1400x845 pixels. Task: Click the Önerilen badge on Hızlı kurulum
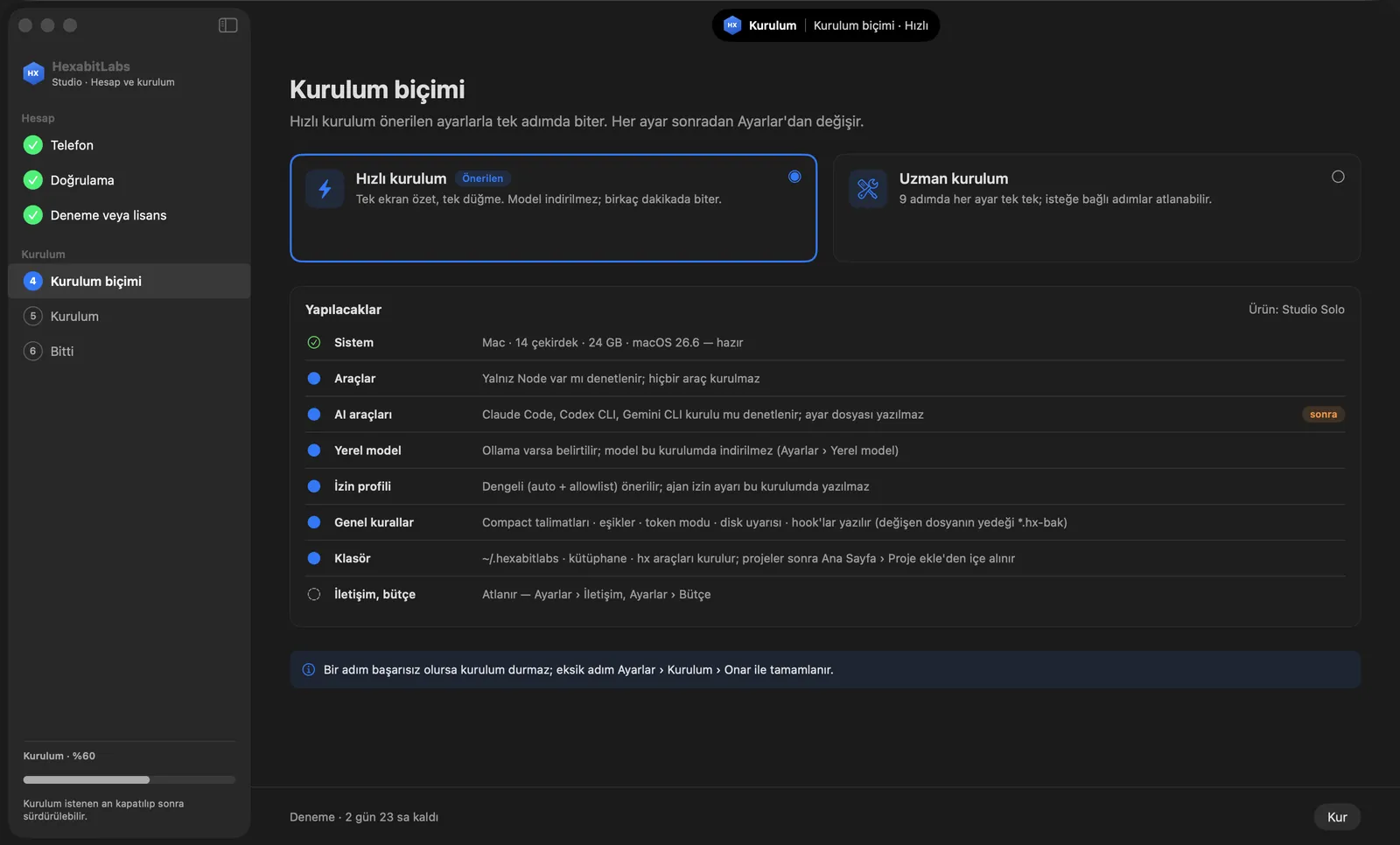click(x=483, y=178)
